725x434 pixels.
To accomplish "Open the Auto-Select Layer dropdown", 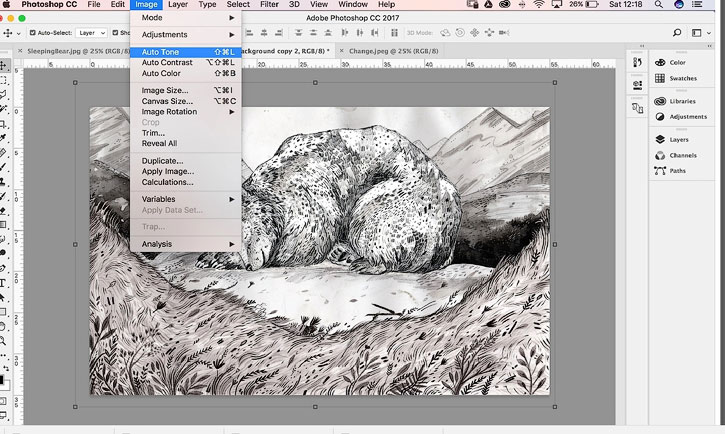I will pos(91,33).
